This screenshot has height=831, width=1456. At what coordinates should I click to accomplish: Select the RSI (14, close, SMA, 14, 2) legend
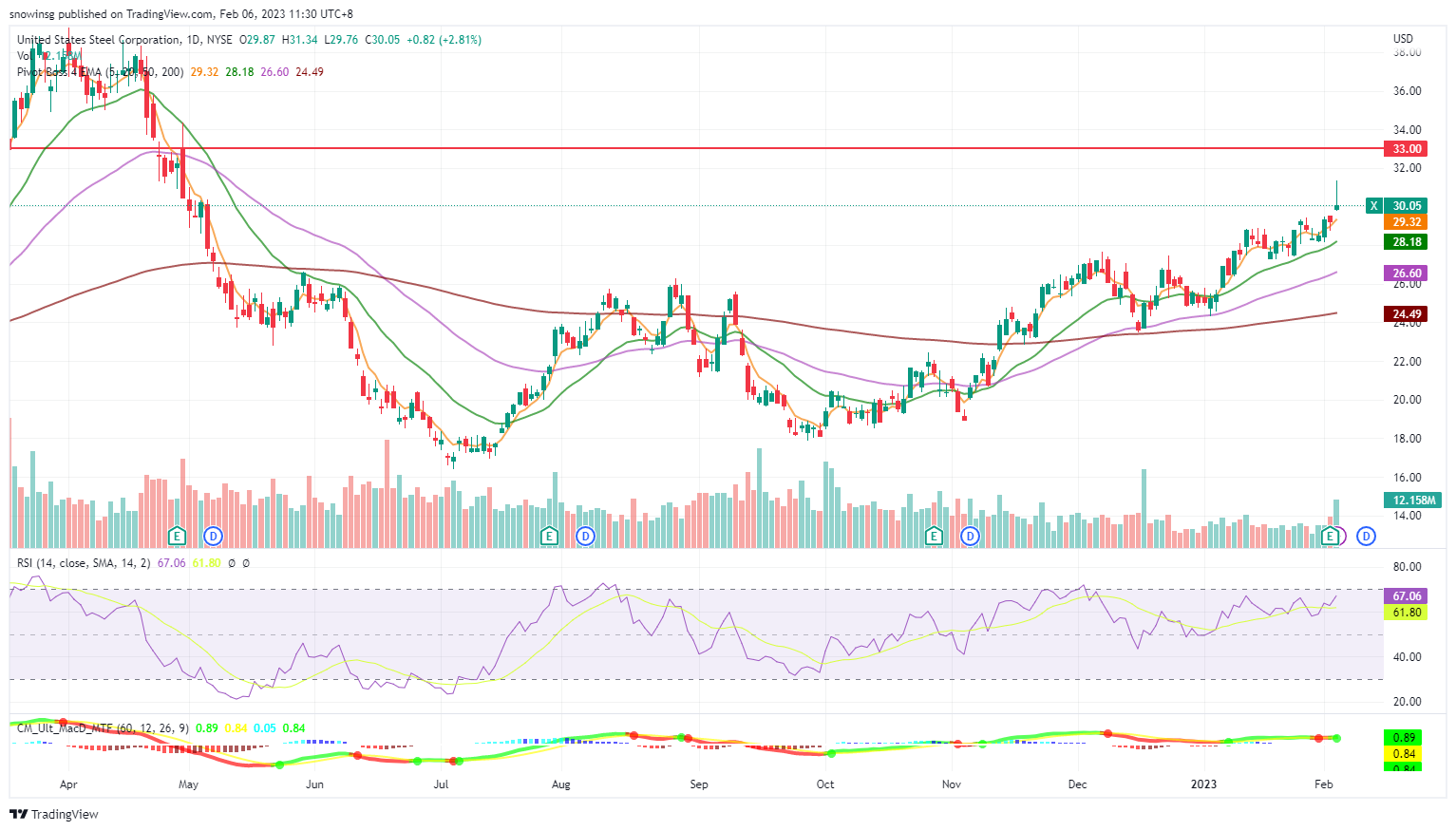pyautogui.click(x=84, y=563)
